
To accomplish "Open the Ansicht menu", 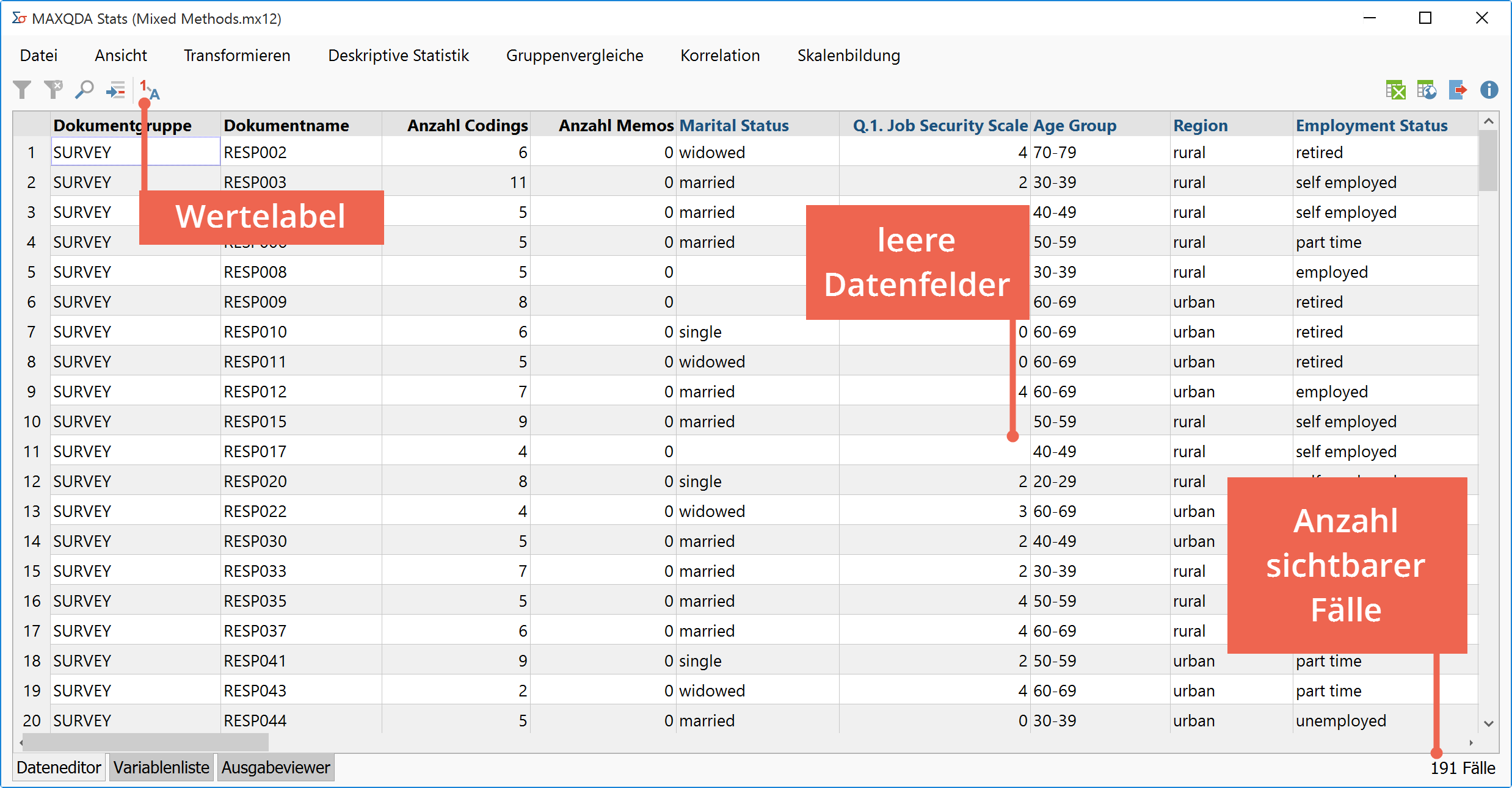I will point(121,56).
